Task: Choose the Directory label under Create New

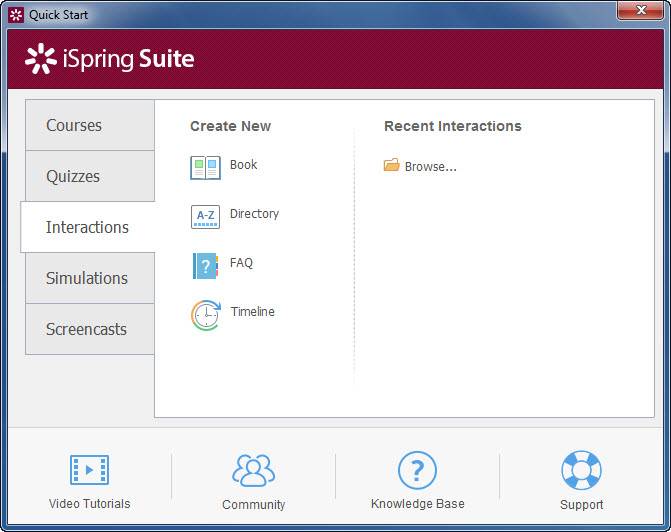Action: coord(254,214)
